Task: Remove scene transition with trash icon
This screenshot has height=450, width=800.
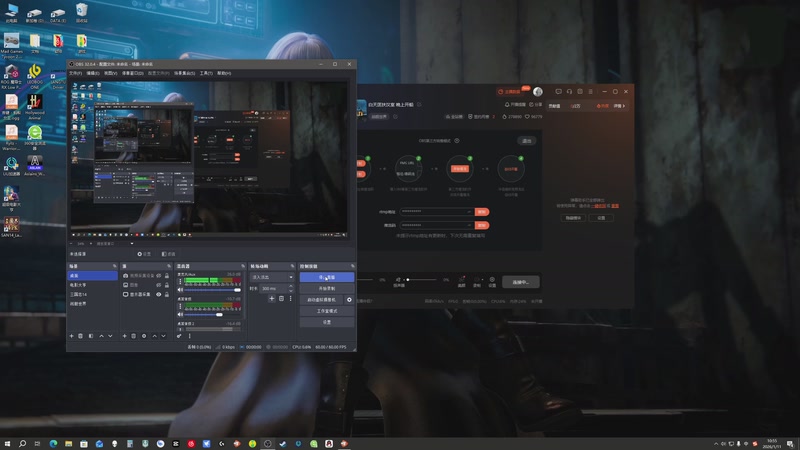Action: pos(281,298)
